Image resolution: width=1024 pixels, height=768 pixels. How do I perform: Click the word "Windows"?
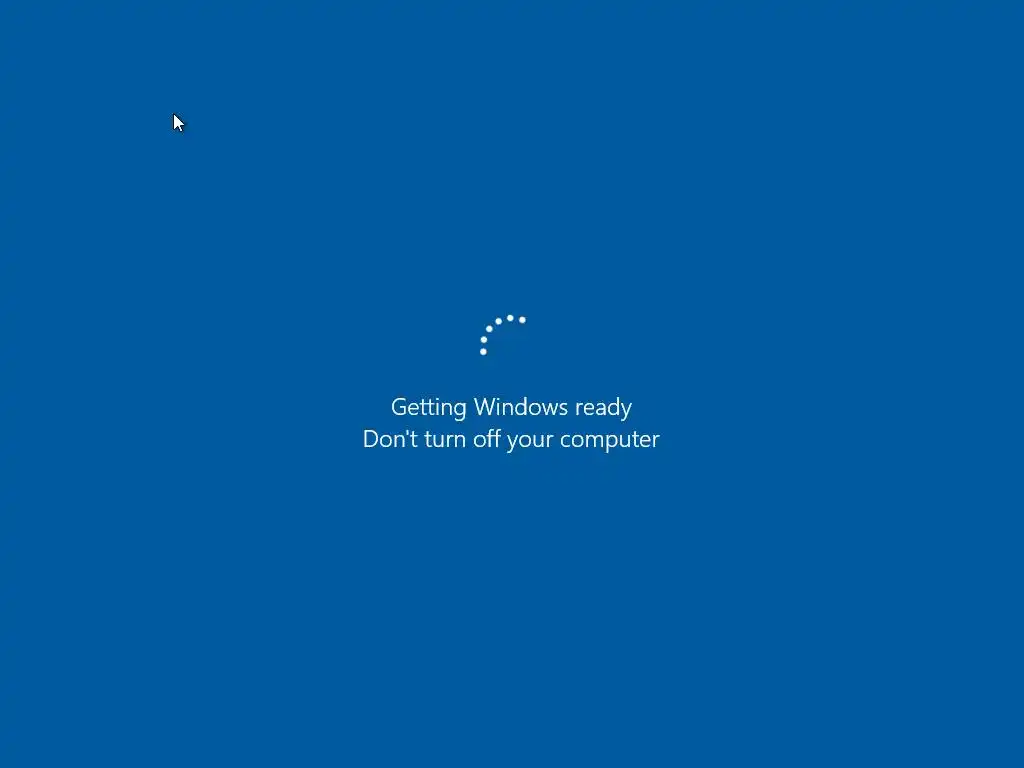[520, 407]
